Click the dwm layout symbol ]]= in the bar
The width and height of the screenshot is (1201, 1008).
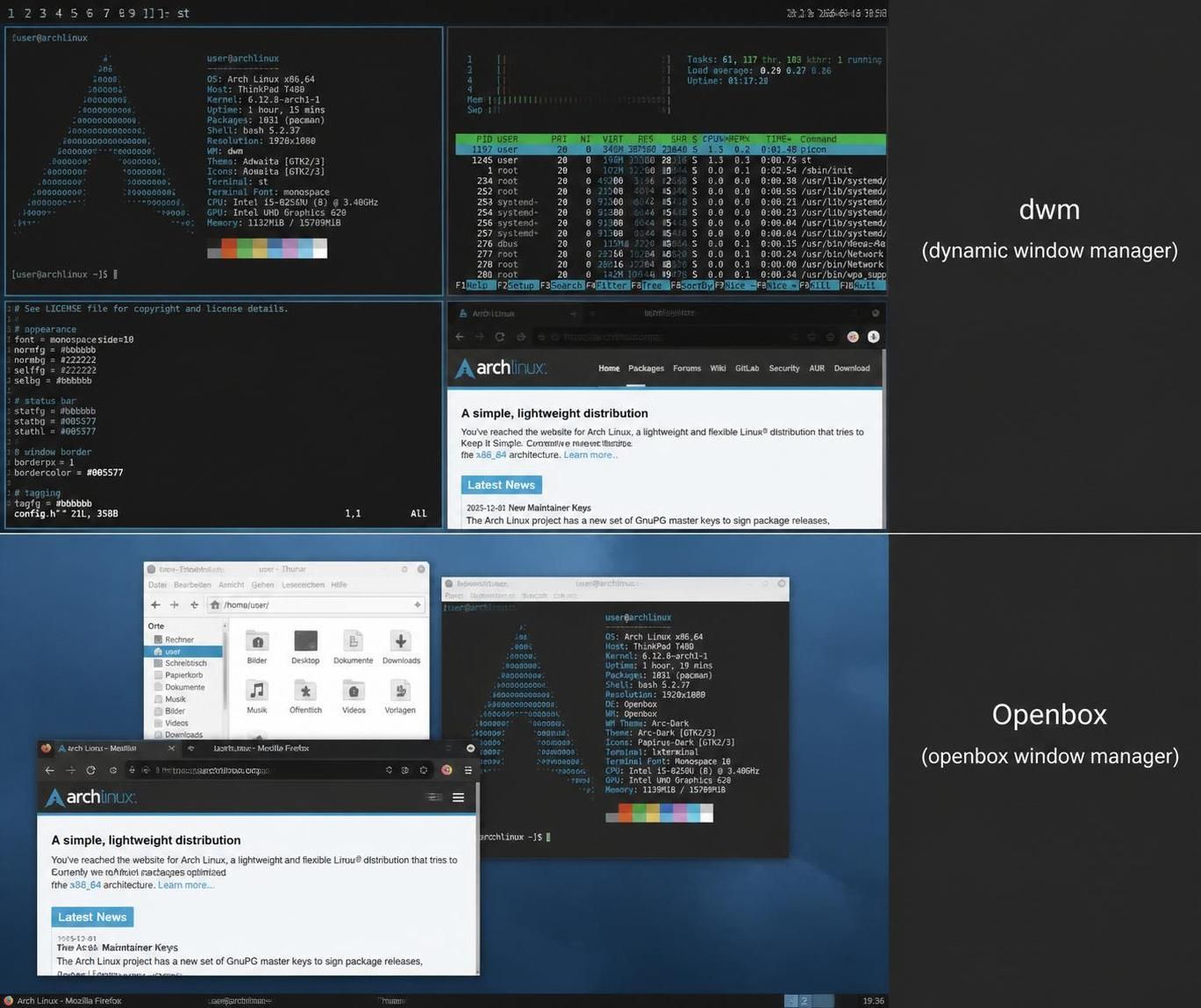tap(155, 13)
